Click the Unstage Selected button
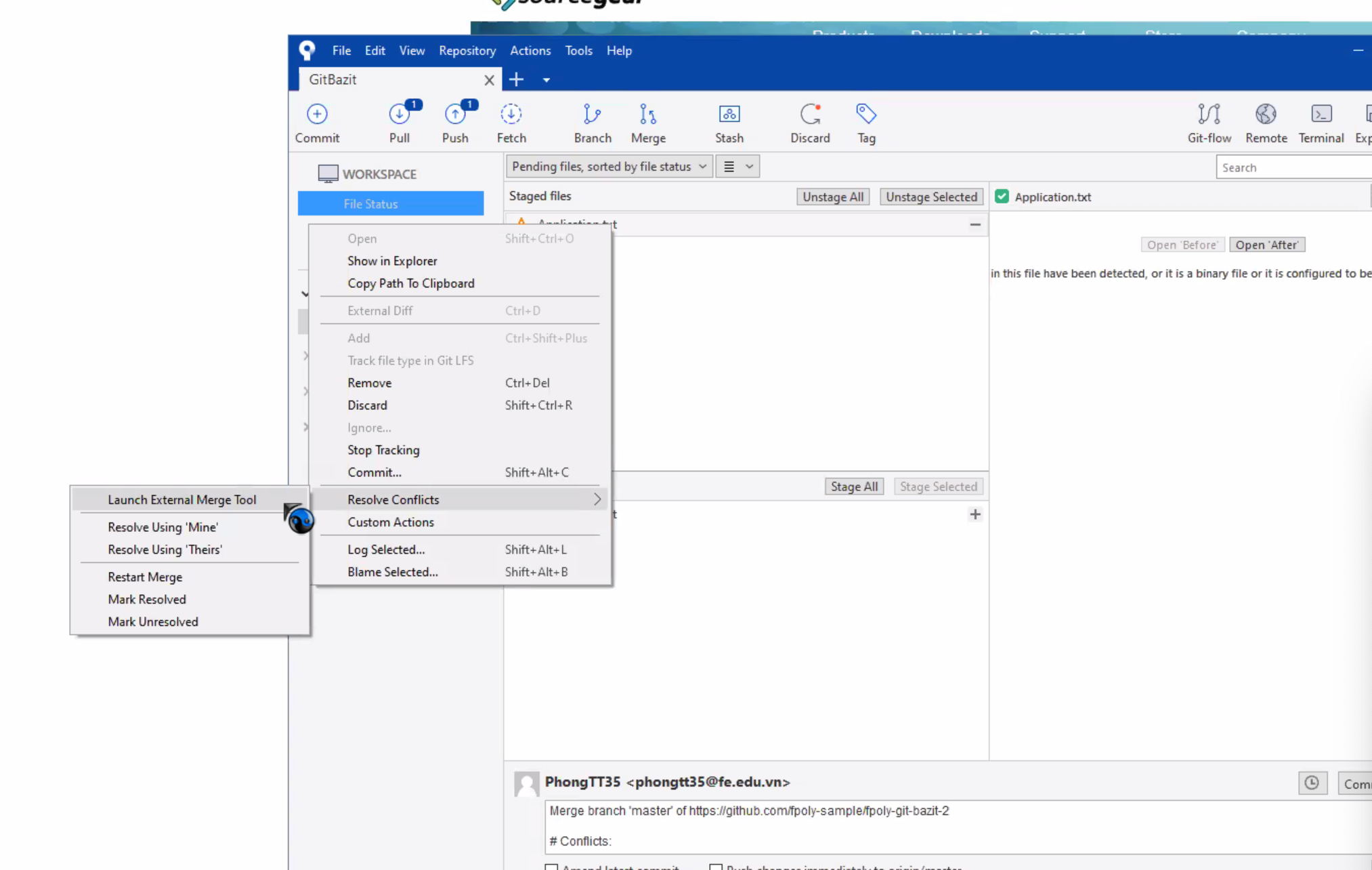1372x870 pixels. 931,197
